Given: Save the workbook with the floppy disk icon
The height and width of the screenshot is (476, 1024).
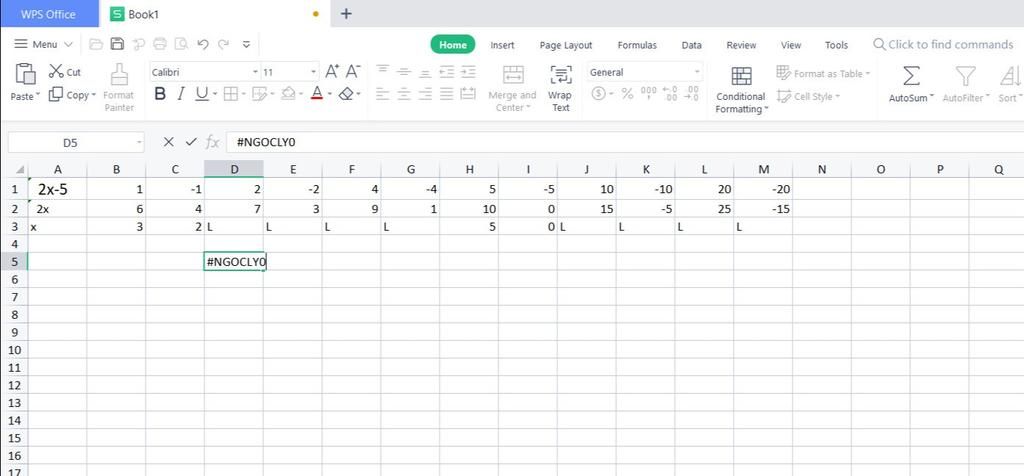Looking at the screenshot, I should pos(118,44).
